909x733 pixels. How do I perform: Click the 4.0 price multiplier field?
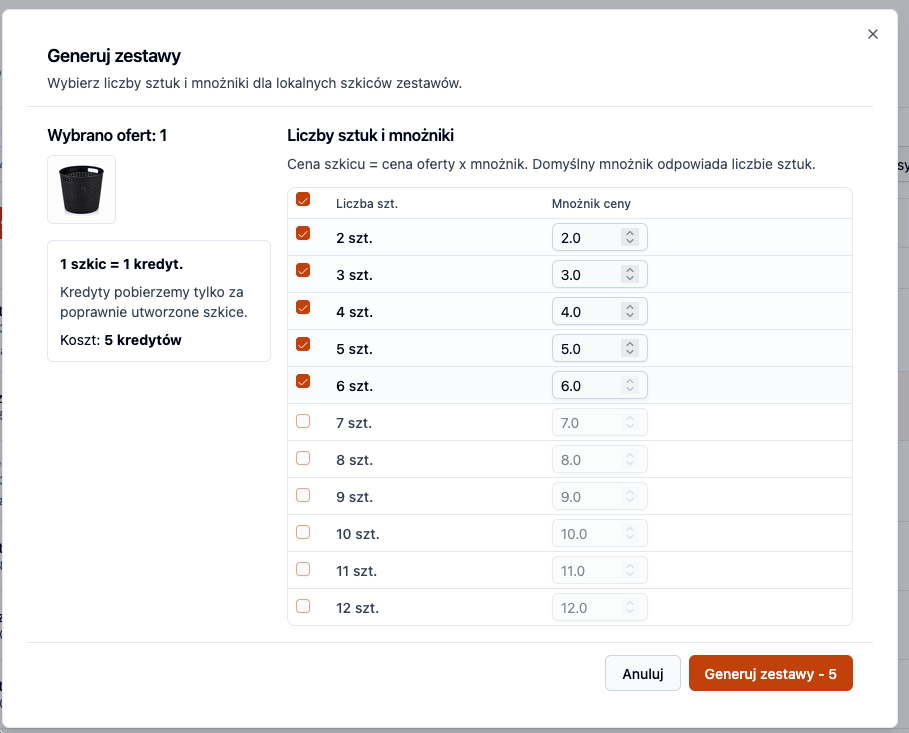click(599, 311)
